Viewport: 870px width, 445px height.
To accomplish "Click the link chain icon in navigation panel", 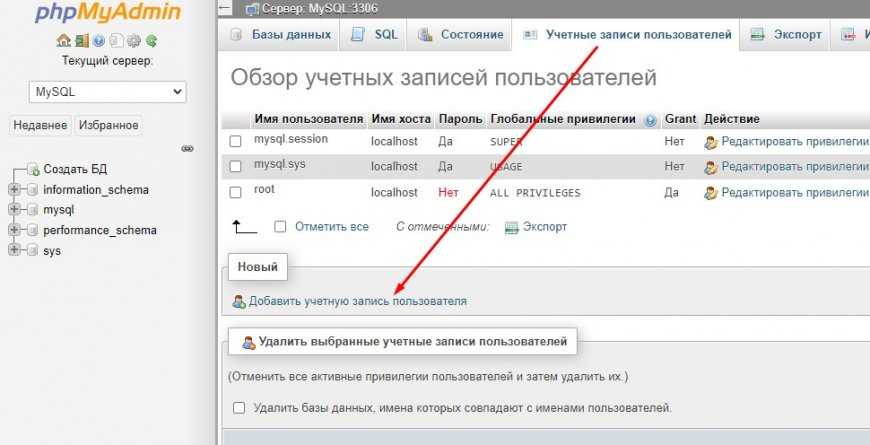I will pos(187,148).
